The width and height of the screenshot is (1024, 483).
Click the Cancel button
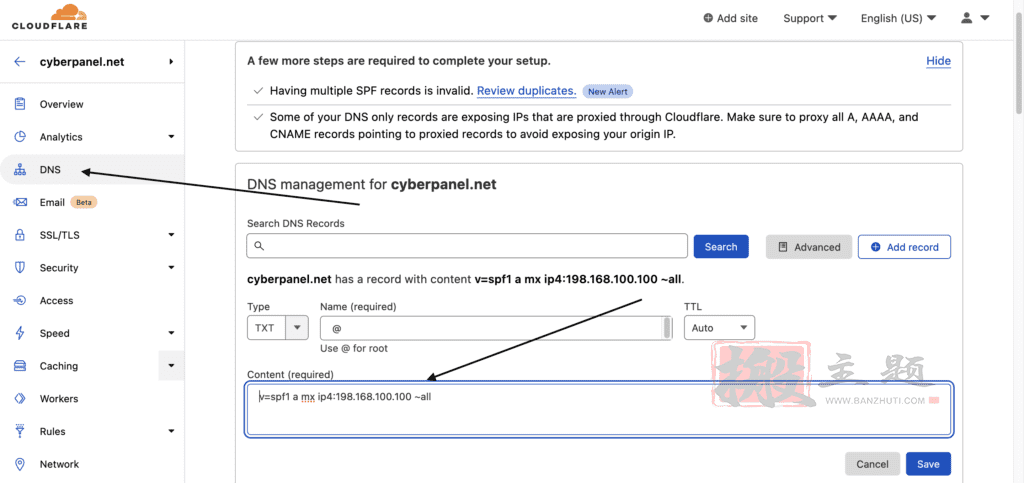[872, 464]
